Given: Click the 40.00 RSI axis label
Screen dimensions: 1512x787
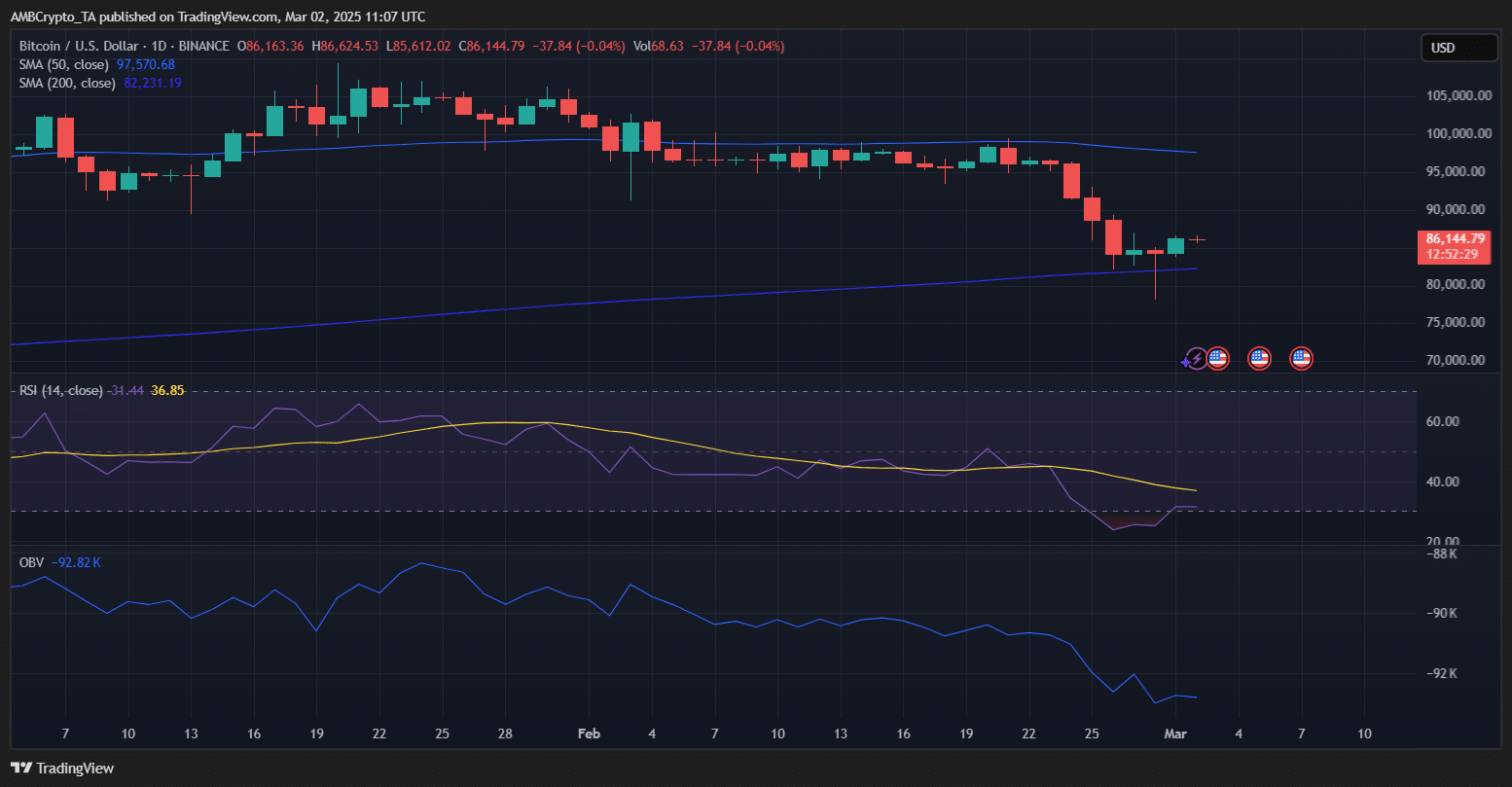Looking at the screenshot, I should 1445,483.
